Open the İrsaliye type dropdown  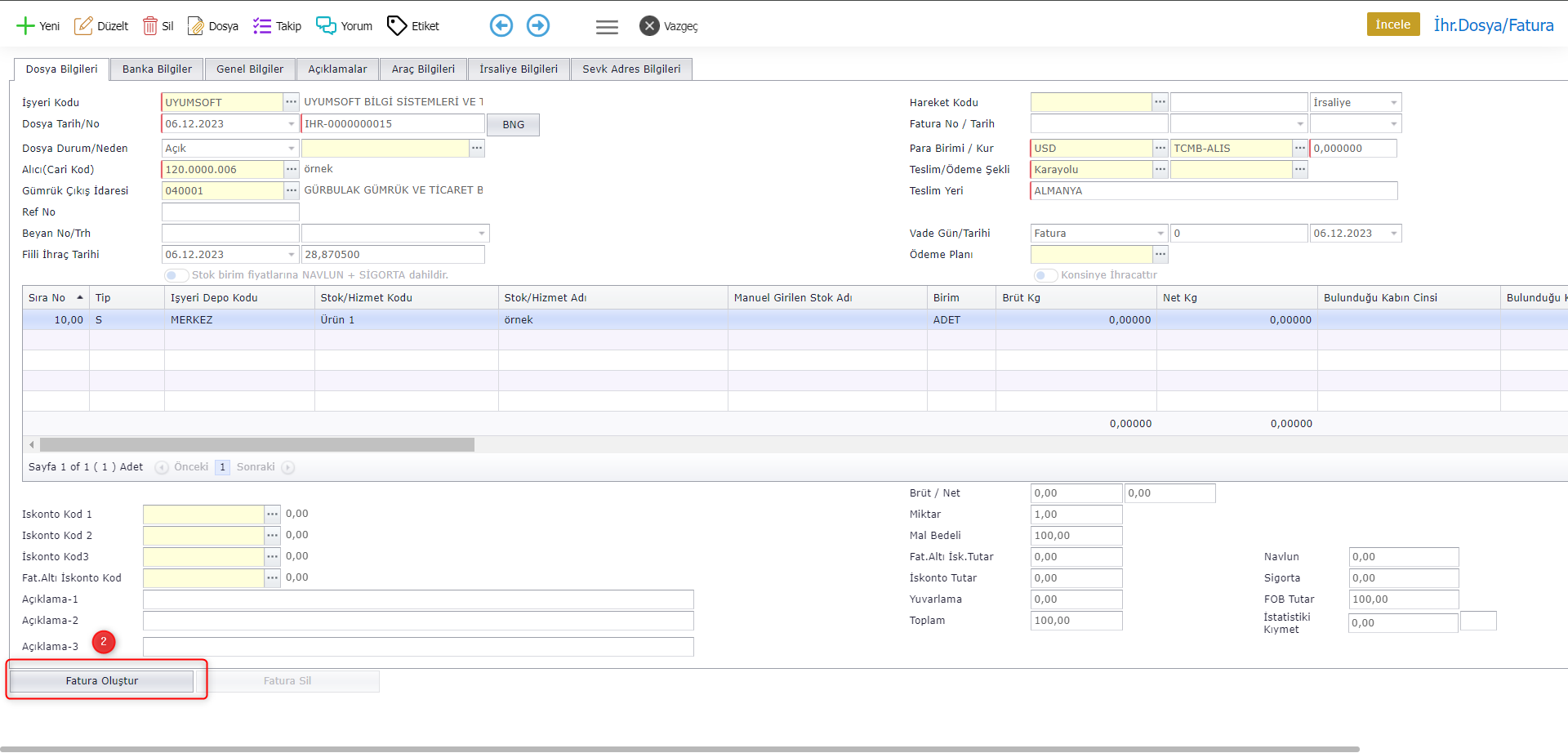(1394, 103)
